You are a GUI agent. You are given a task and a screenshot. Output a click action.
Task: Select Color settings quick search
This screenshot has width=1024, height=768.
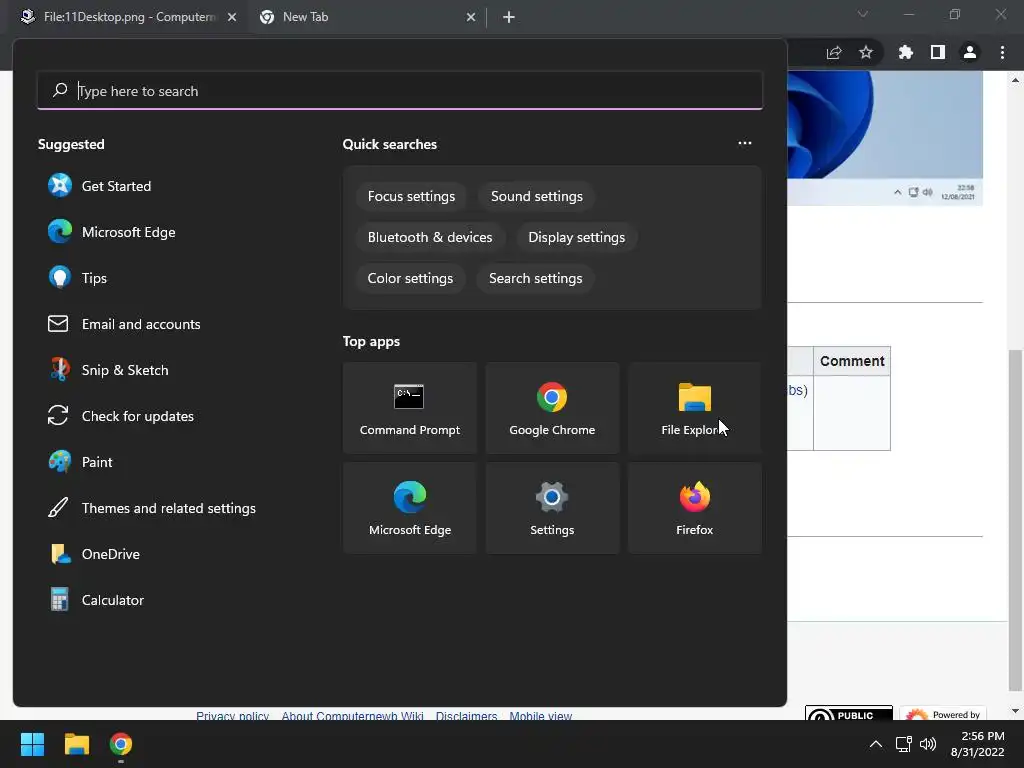[409, 279]
